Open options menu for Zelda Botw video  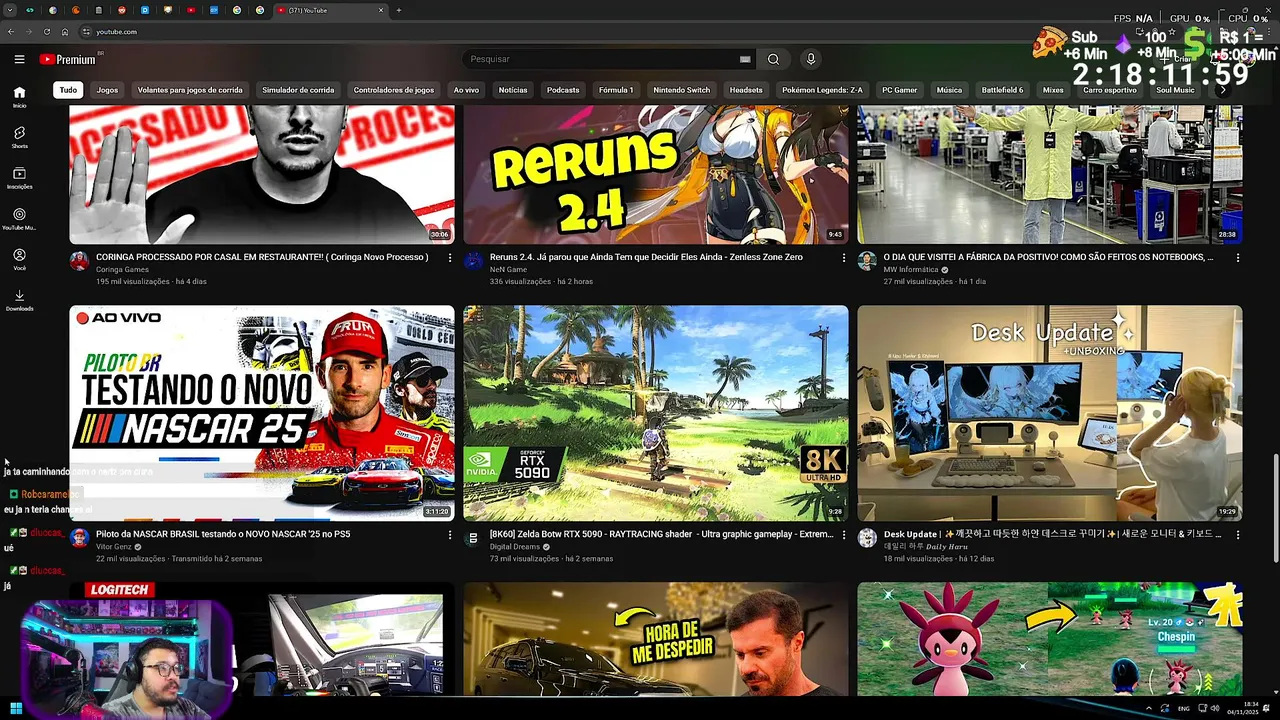pos(843,535)
